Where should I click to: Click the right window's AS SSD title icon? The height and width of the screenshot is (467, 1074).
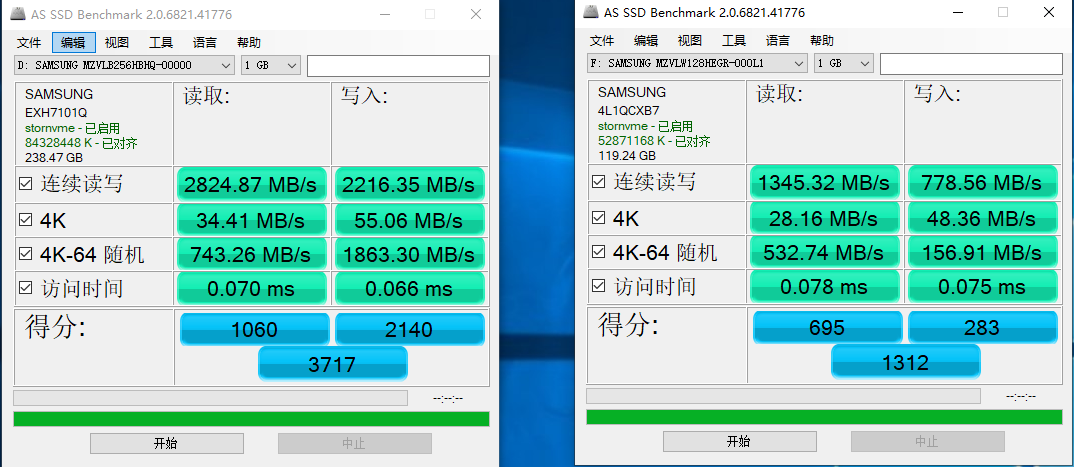(589, 12)
